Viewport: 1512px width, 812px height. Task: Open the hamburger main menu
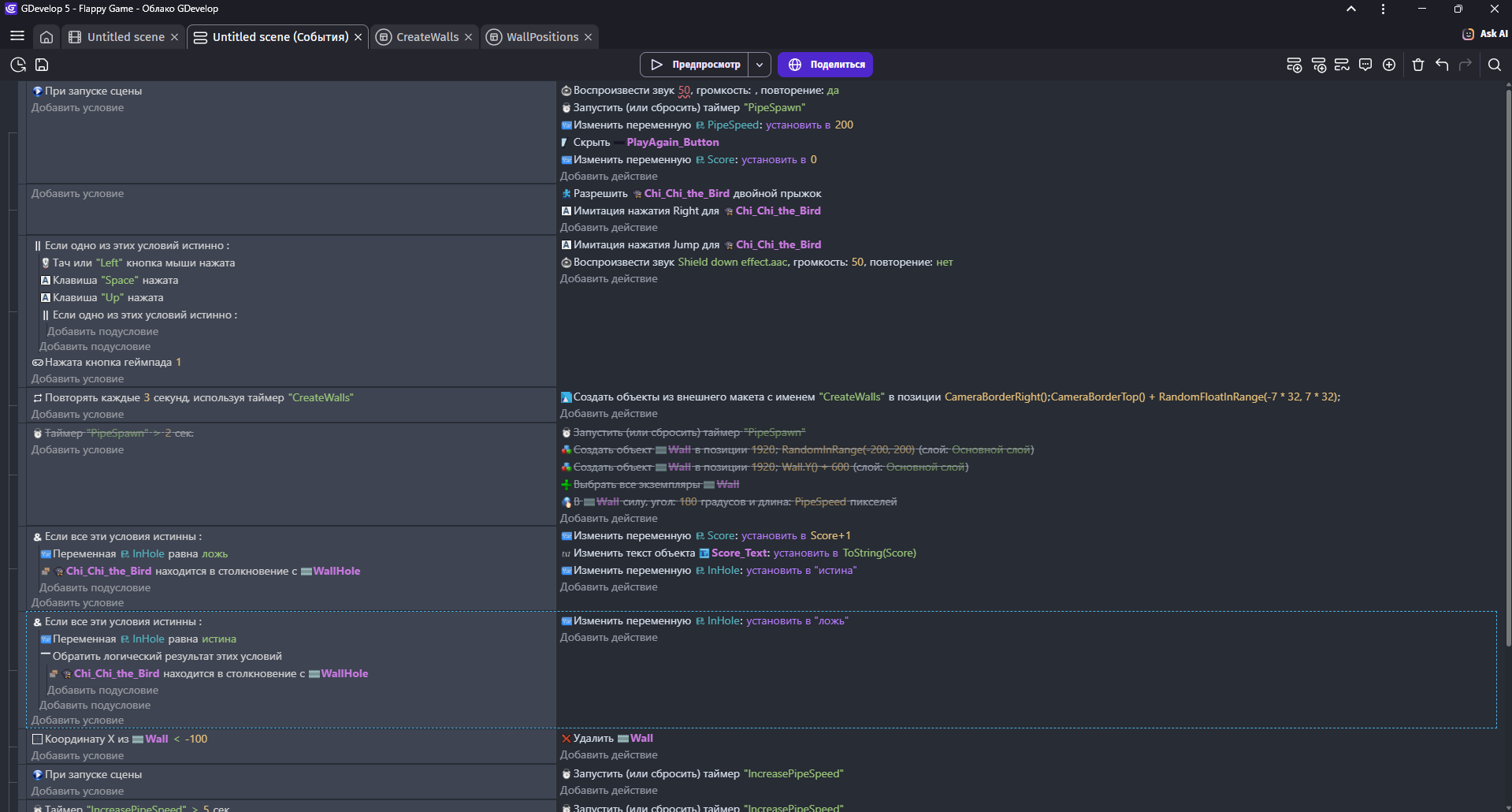(x=17, y=36)
